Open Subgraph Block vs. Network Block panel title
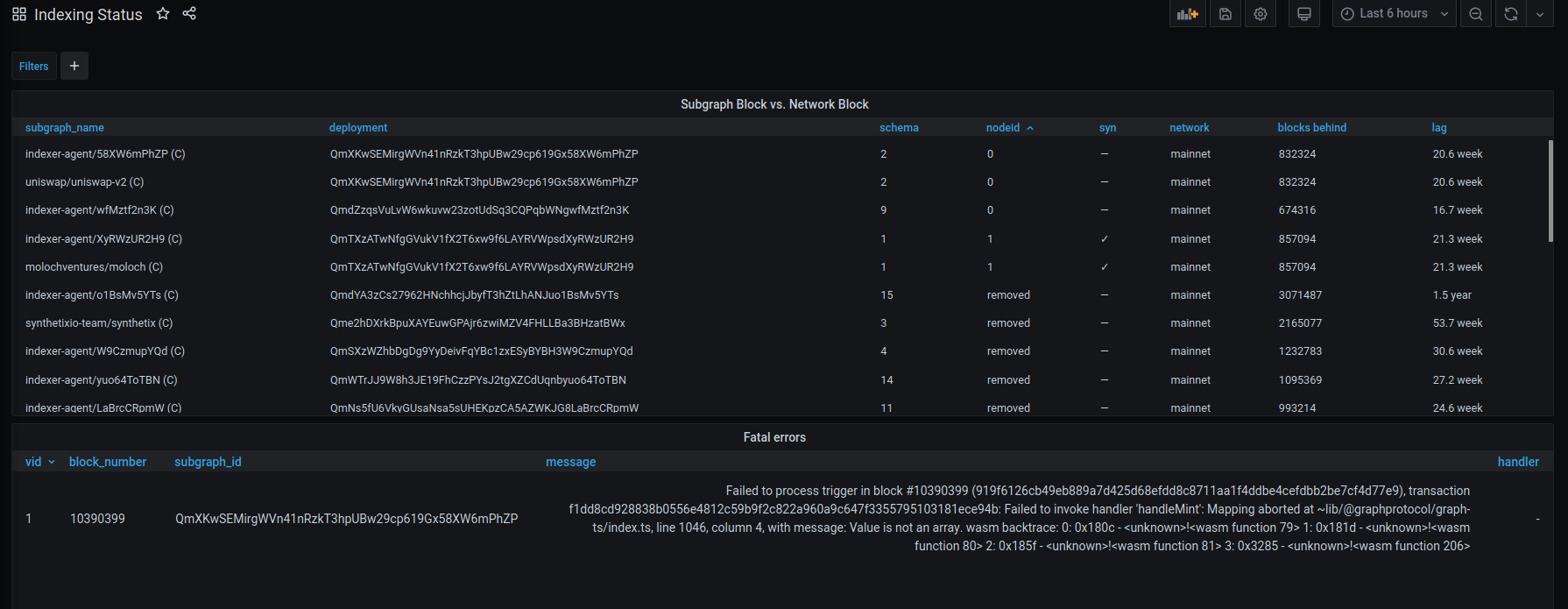The image size is (1568, 609). [774, 104]
